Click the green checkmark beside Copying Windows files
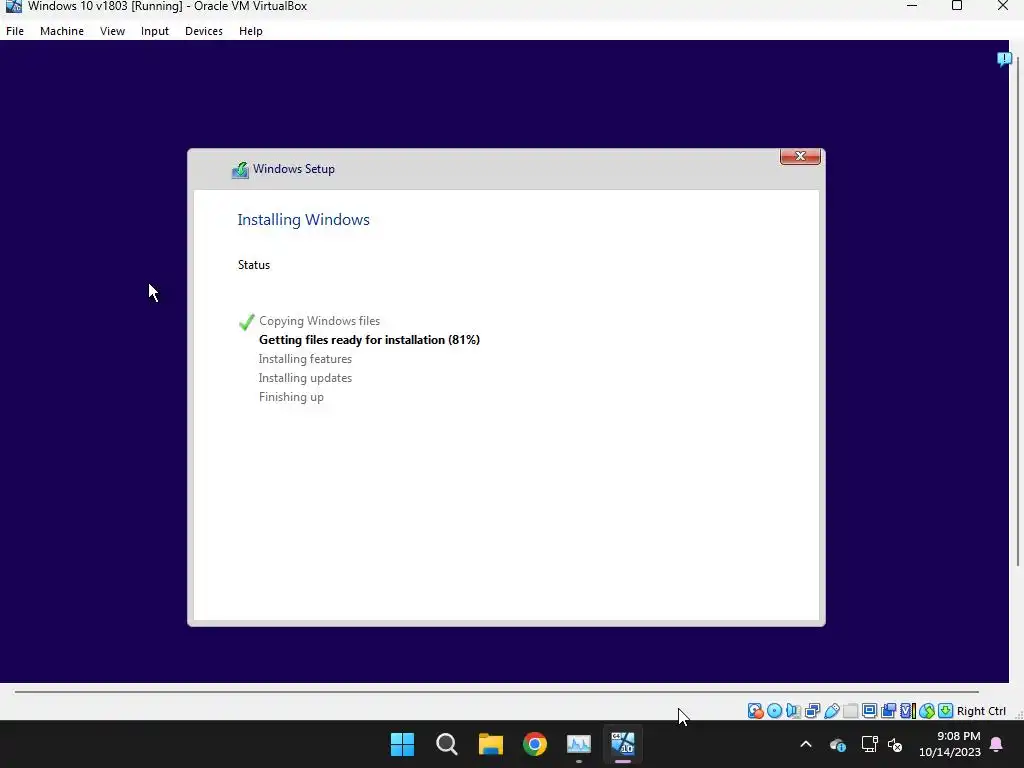 point(246,322)
